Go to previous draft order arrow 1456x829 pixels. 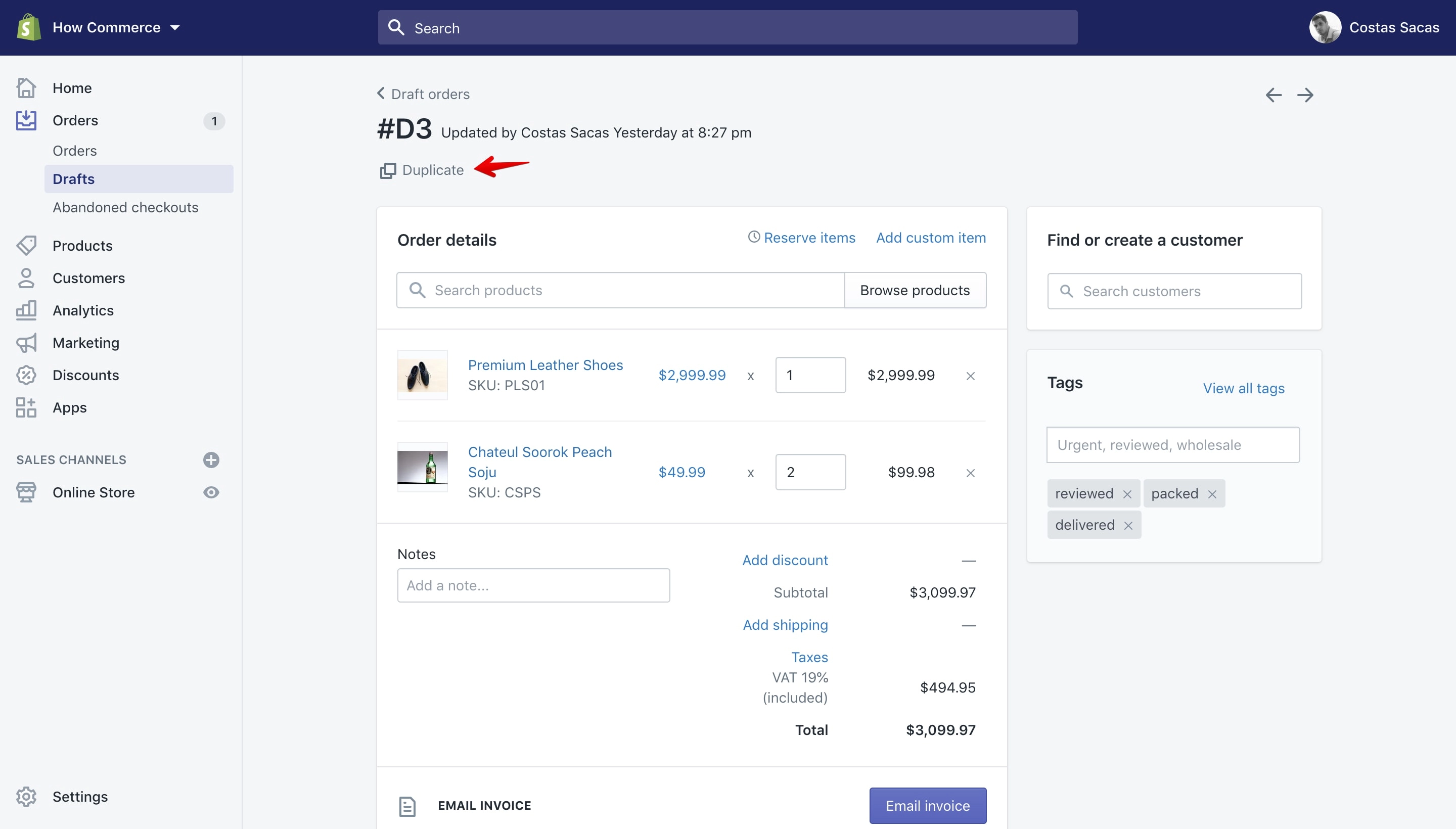pyautogui.click(x=1273, y=95)
